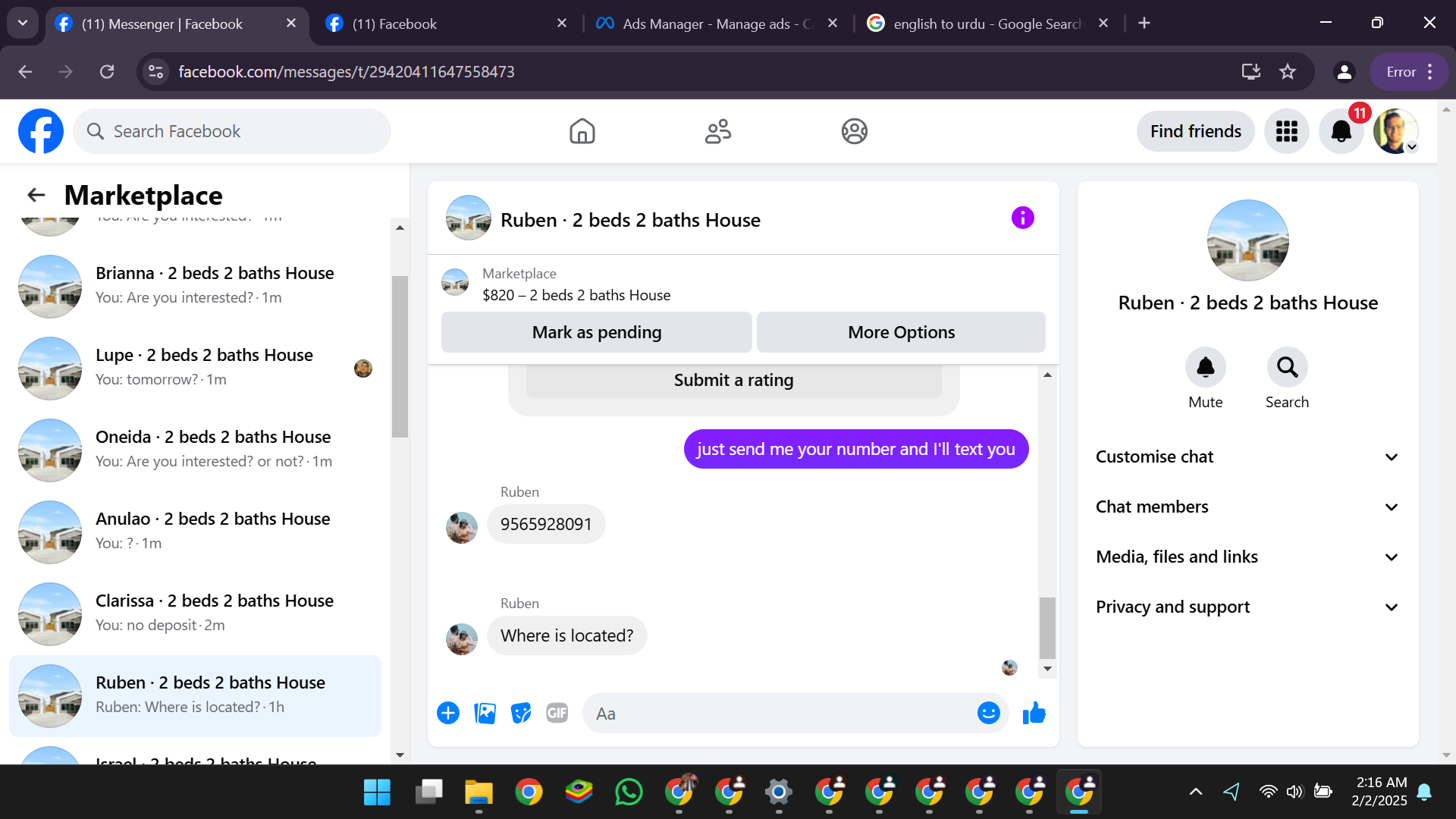Click the Mark as pending button

point(596,332)
